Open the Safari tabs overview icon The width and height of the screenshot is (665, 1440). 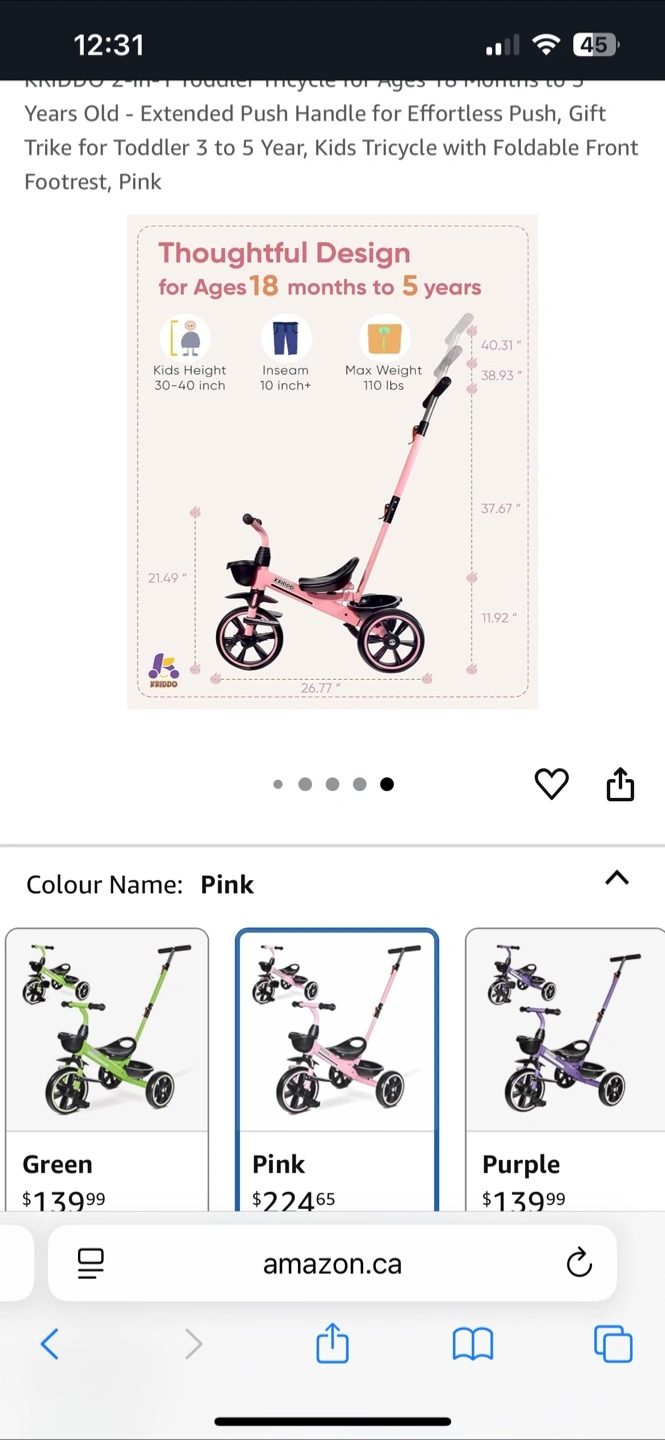click(613, 1343)
